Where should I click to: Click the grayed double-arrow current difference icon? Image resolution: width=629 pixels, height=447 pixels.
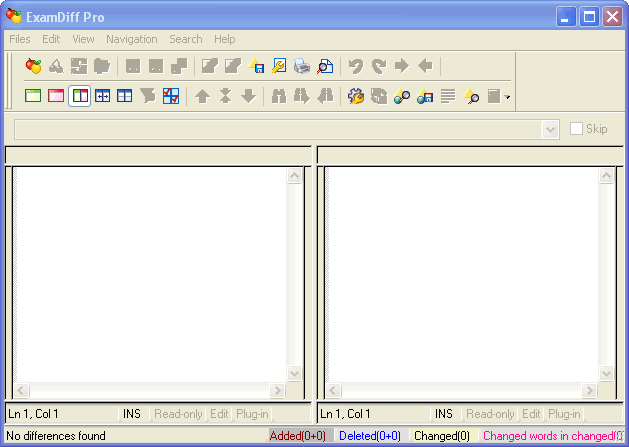click(225, 96)
